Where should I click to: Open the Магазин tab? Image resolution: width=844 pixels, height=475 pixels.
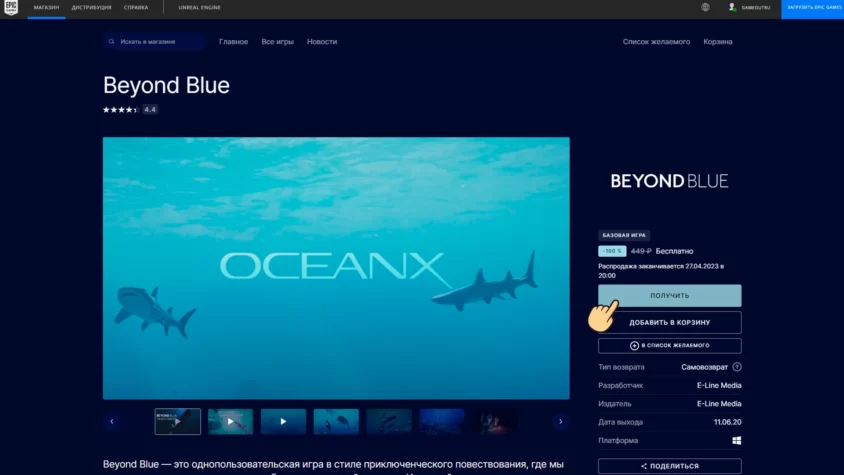click(x=46, y=8)
